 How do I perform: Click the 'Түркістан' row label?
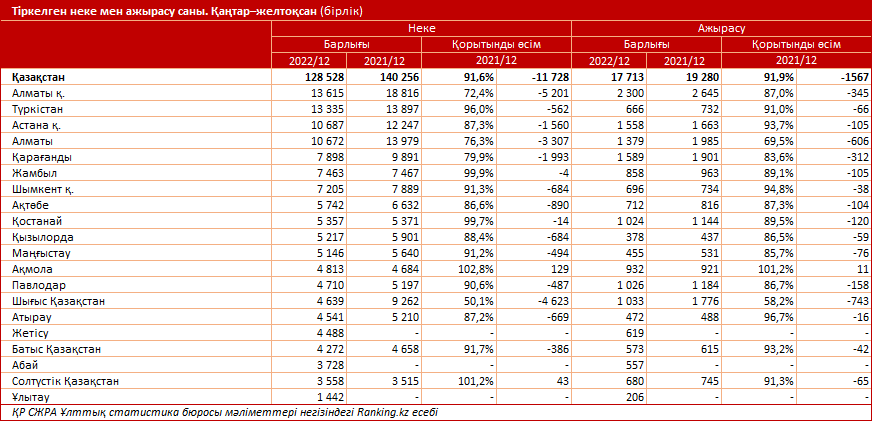(x=39, y=109)
